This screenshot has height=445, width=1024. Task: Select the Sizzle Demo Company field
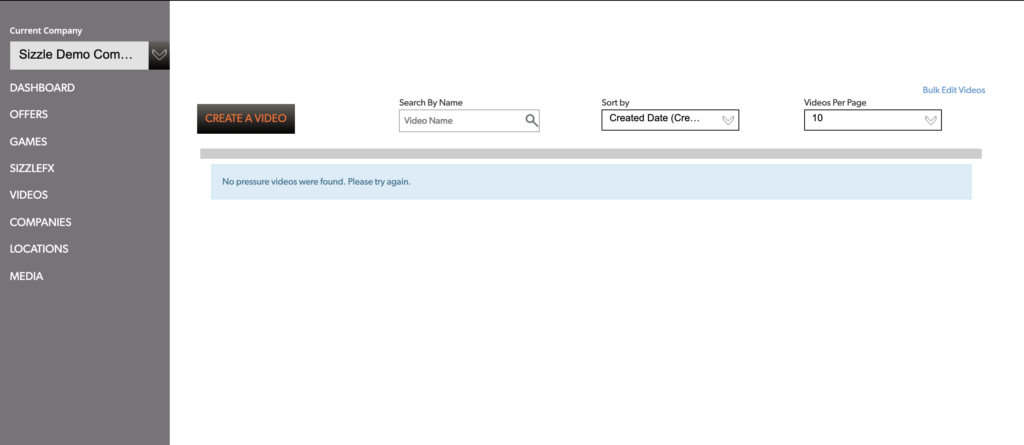(x=79, y=55)
